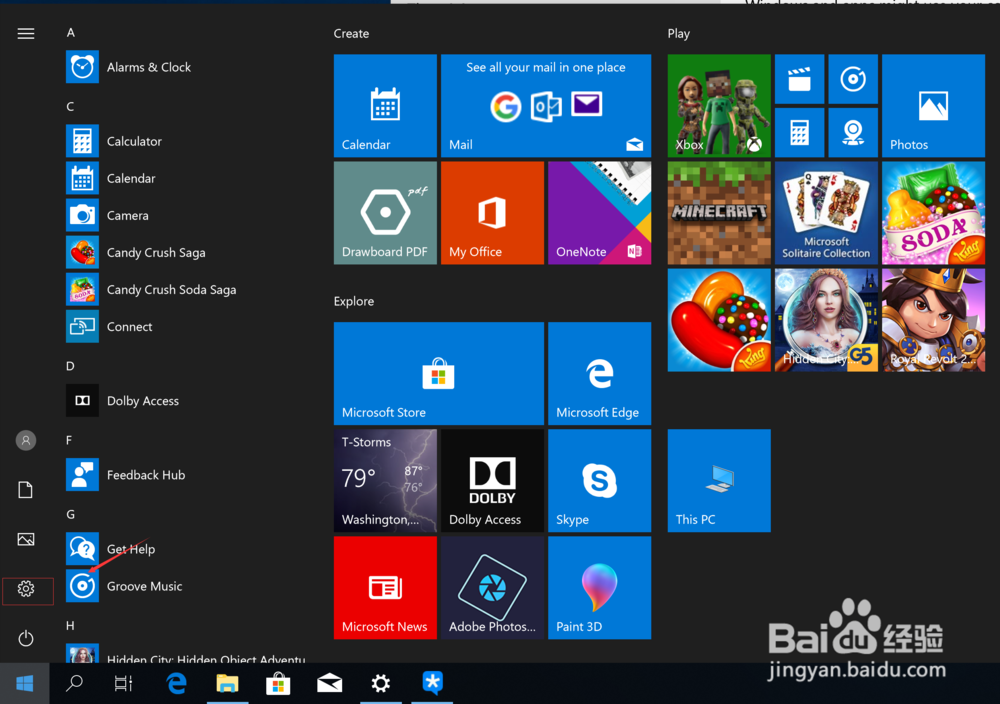Open Calendar in the app list
Viewport: 1000px width, 704px height.
(x=185, y=178)
